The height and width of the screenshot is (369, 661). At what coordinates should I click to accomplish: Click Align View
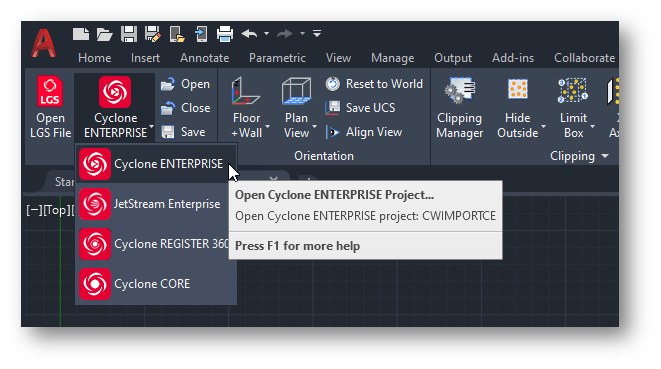(x=364, y=132)
